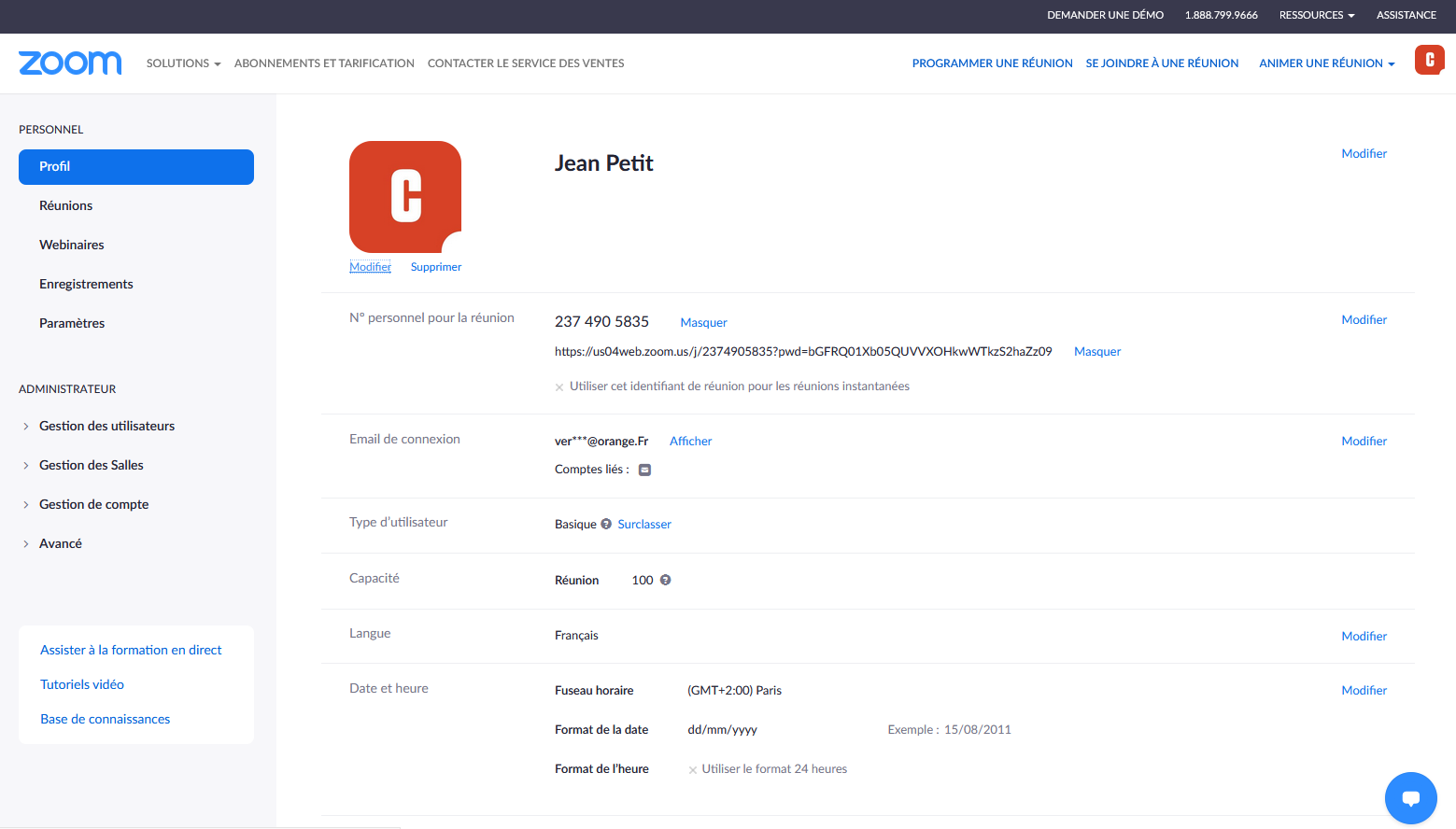Viewport: 1456px width, 829px height.
Task: Edit the Date et heure settings
Action: pyautogui.click(x=1364, y=691)
